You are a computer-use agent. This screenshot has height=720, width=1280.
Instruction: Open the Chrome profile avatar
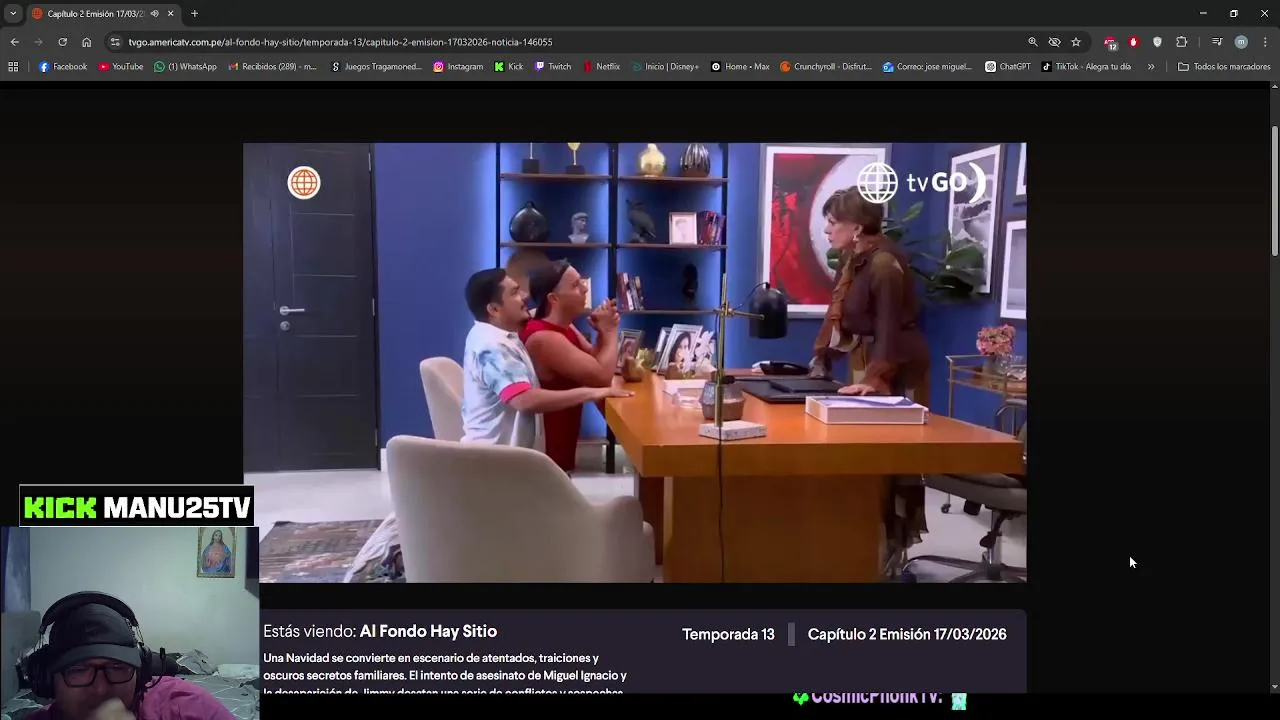click(1241, 42)
